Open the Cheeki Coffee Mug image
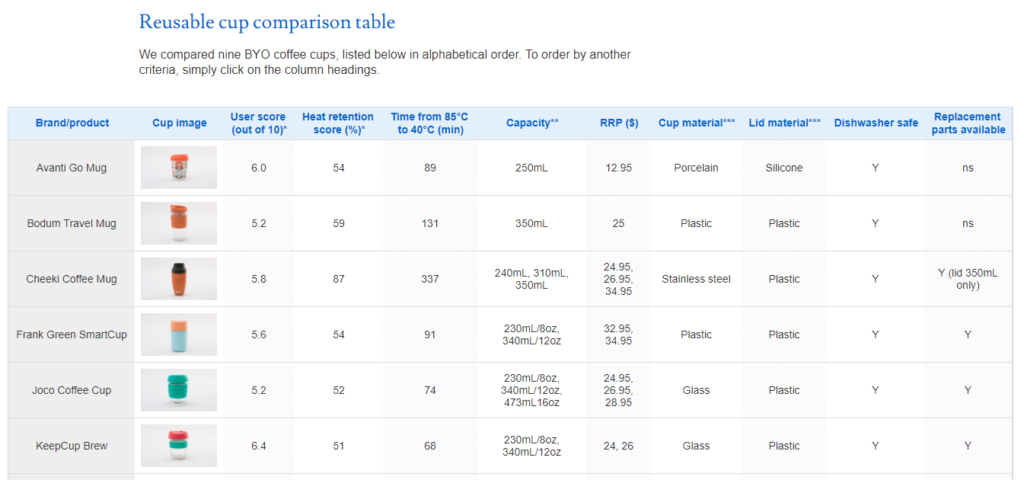Screen dimensions: 1024x480 179,279
